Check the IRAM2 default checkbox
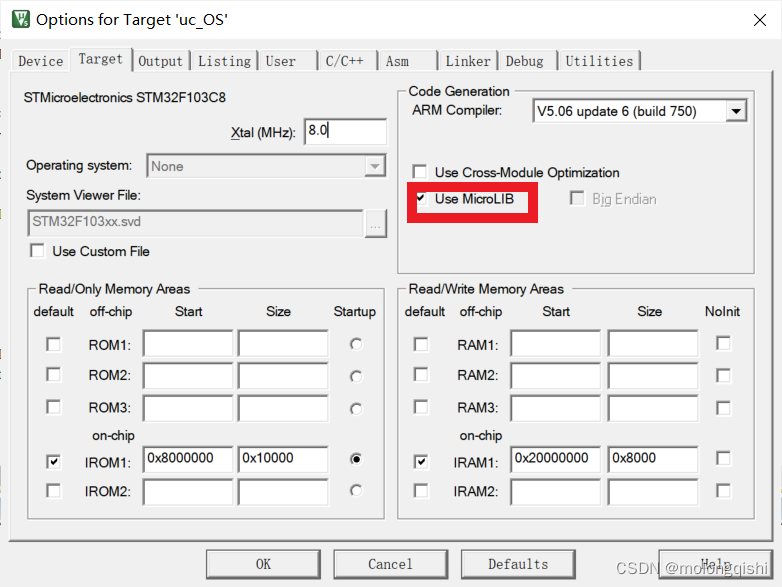Viewport: 782px width, 587px height. pos(421,491)
